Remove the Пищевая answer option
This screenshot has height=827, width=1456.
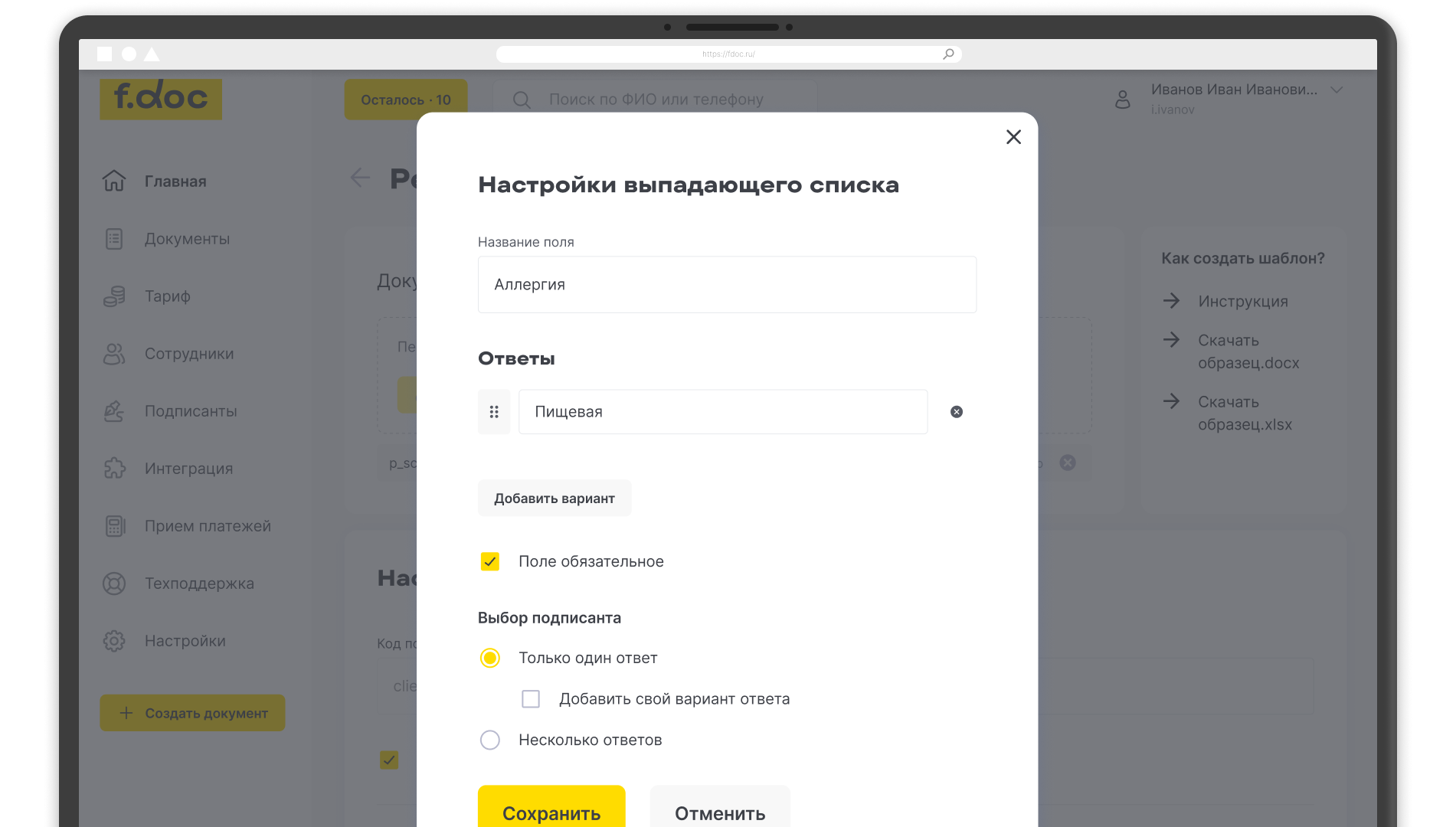957,412
